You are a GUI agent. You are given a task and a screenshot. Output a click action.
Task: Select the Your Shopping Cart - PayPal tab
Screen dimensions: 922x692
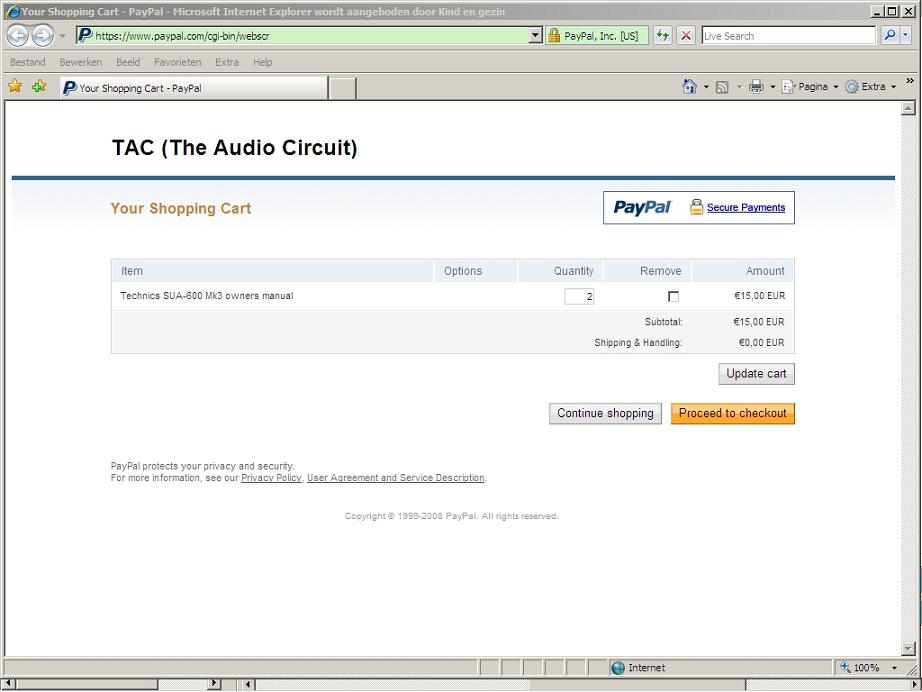(x=193, y=88)
